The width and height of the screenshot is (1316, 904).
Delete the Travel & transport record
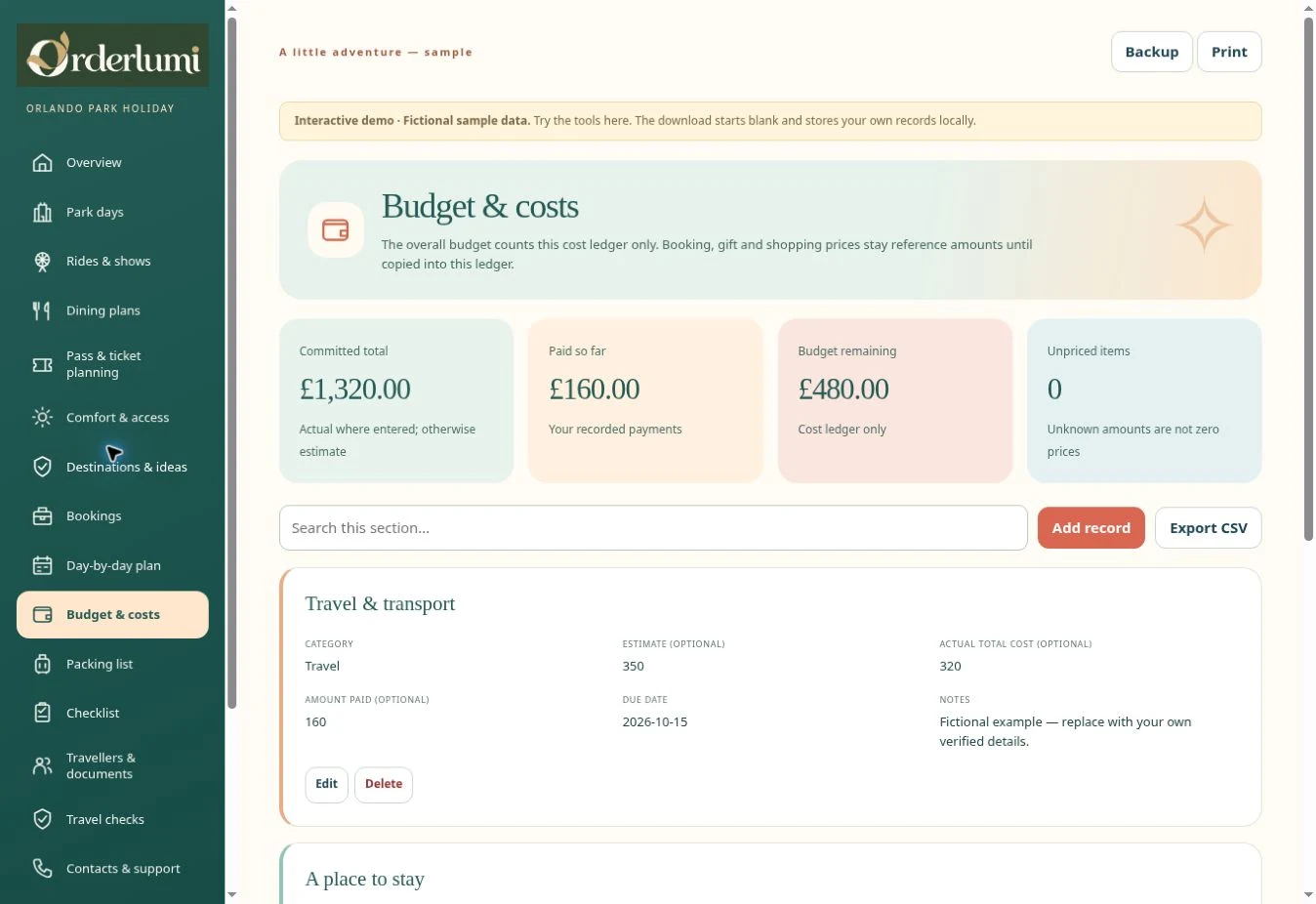[384, 784]
